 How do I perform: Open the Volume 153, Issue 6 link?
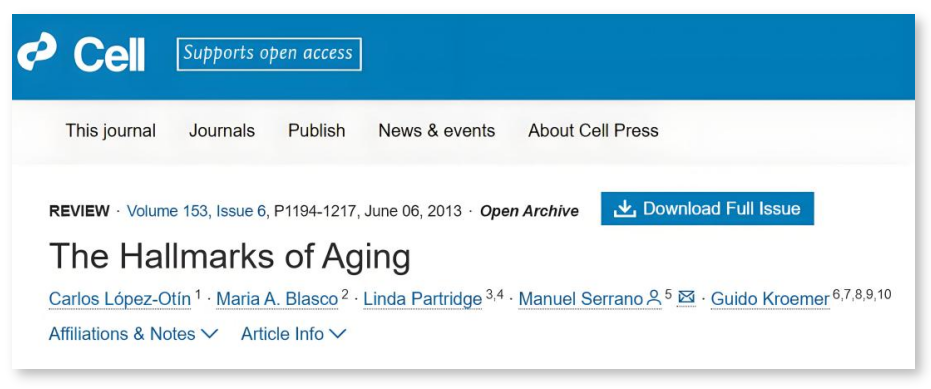(x=197, y=211)
